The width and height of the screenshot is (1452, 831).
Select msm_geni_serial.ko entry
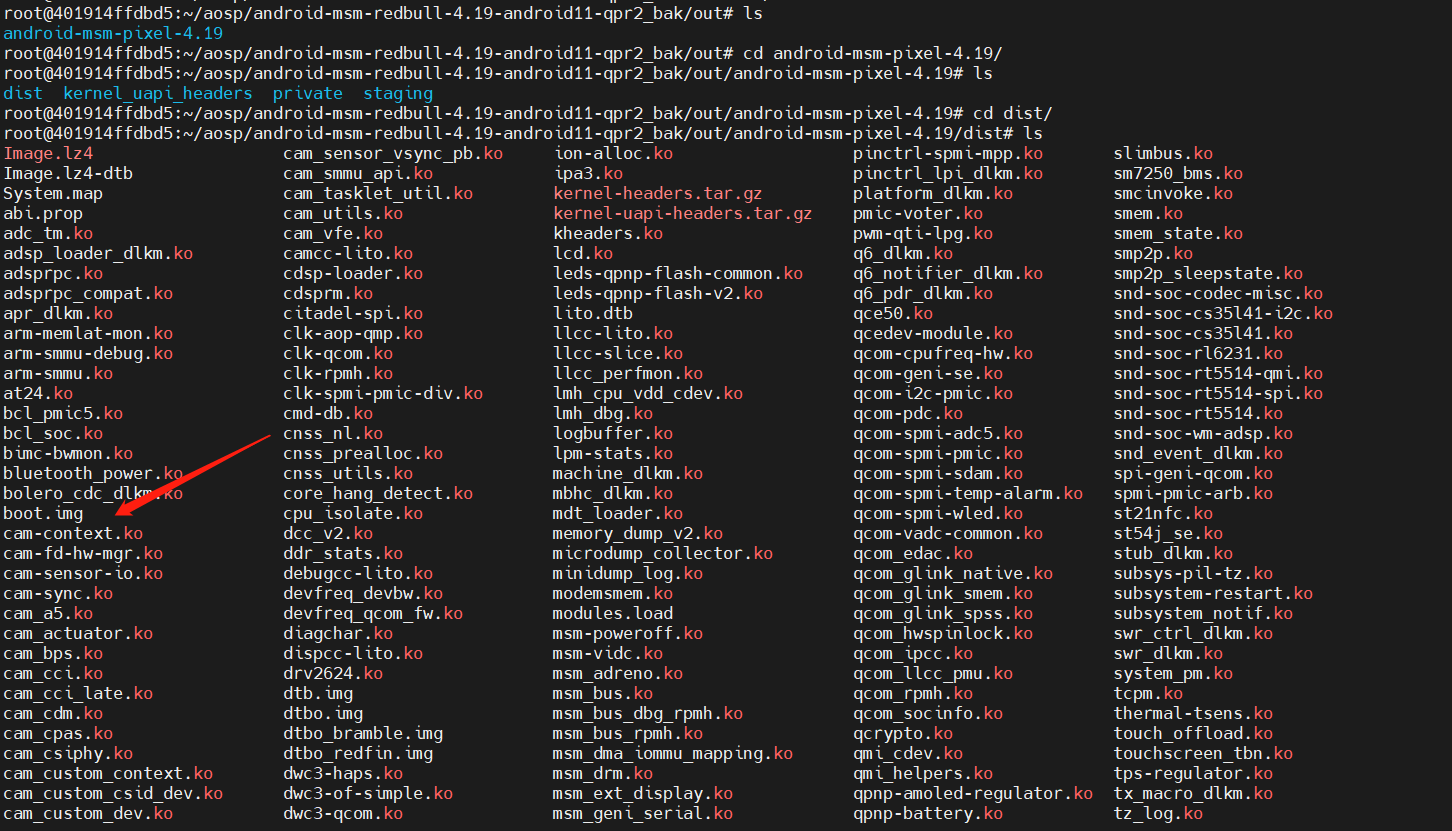pyautogui.click(x=643, y=813)
